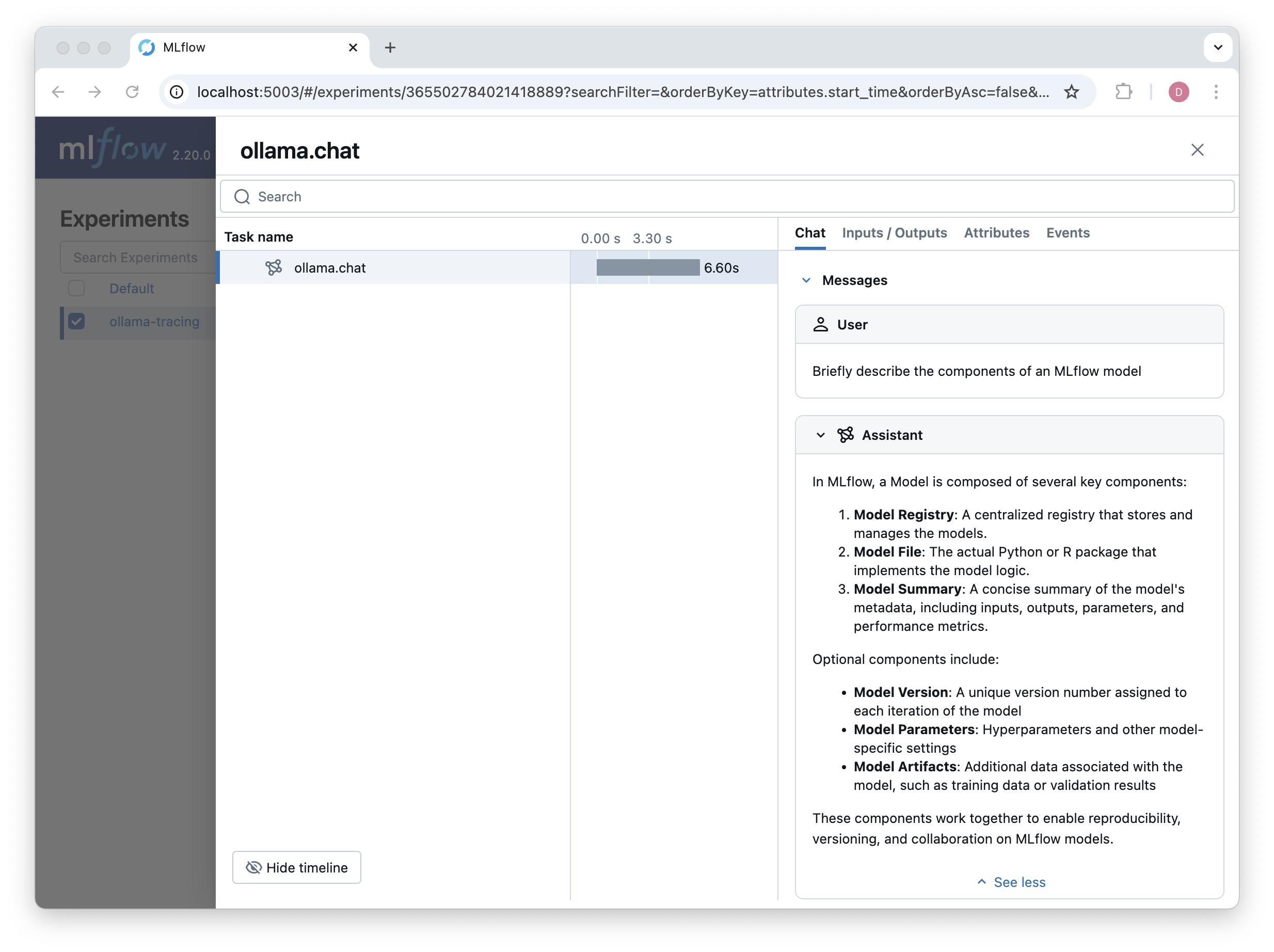Switch to Inputs / Outputs tab

pyautogui.click(x=894, y=233)
